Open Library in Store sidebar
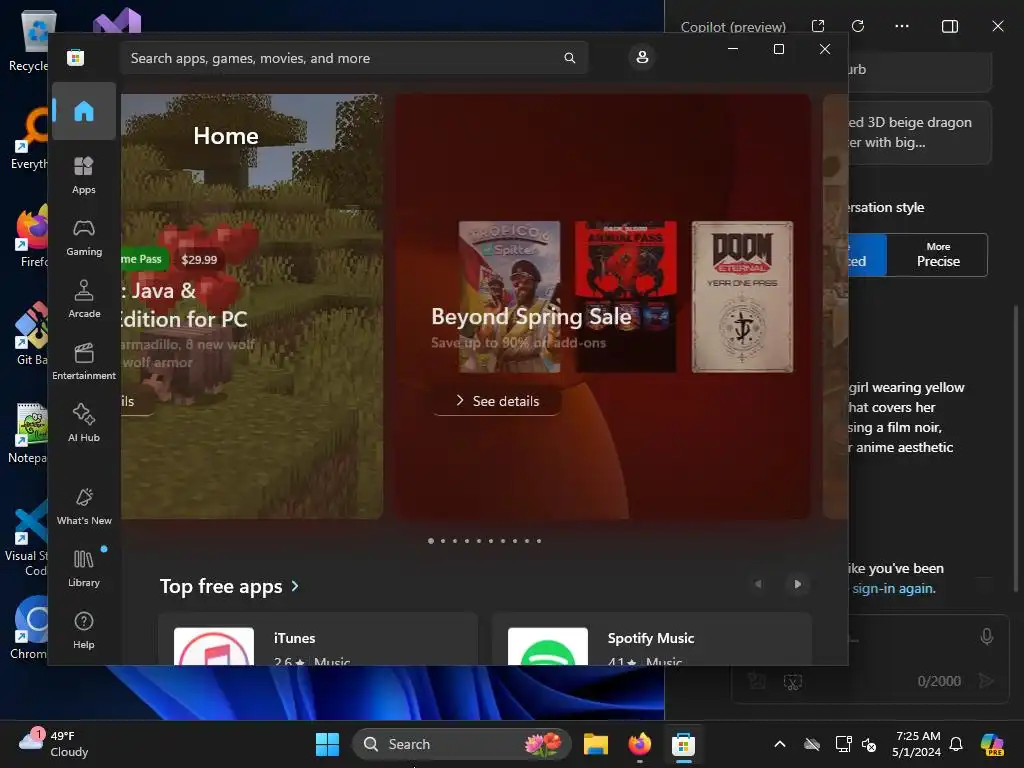 tap(84, 568)
